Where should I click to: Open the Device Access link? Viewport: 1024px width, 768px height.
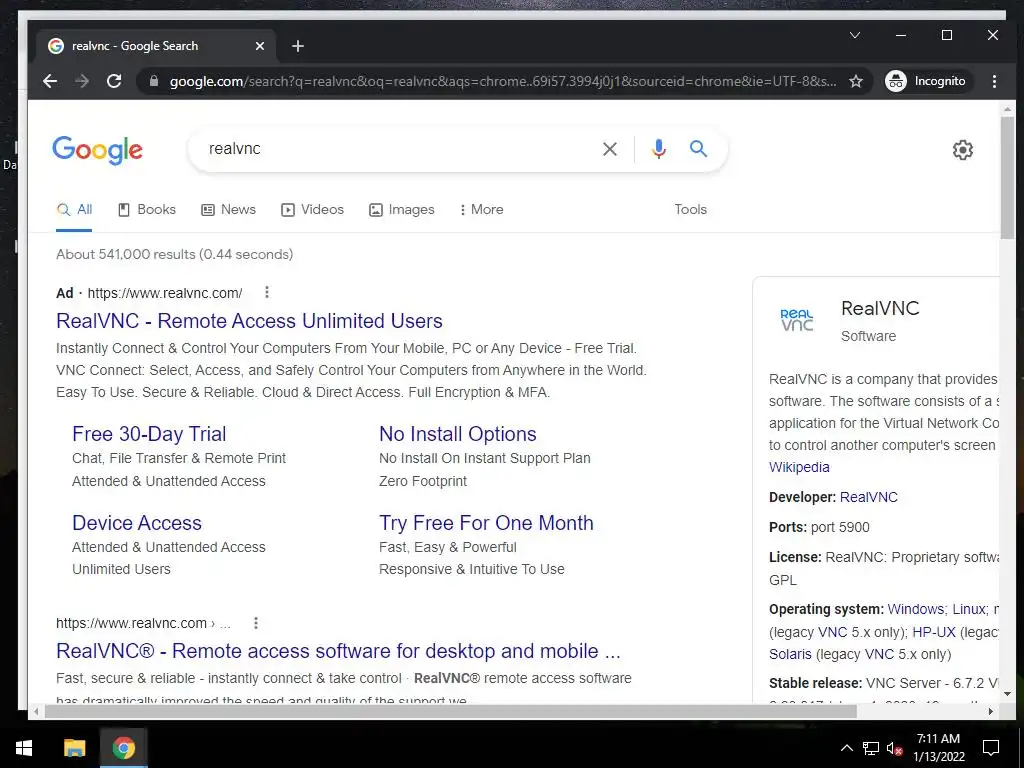[137, 522]
